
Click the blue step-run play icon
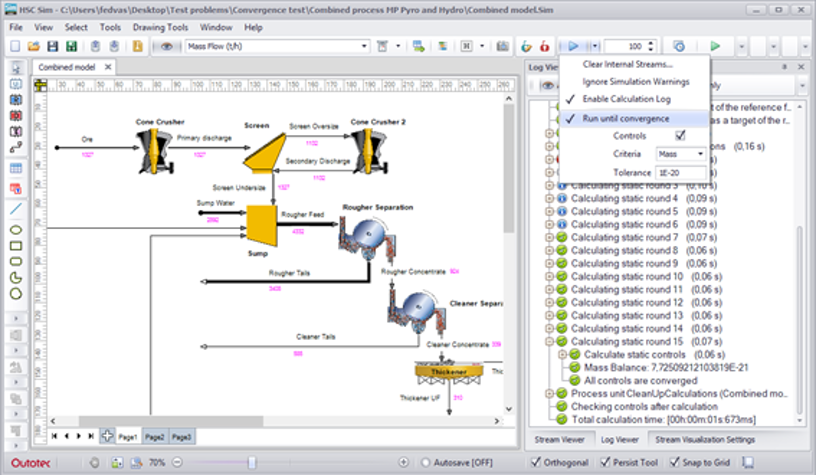tap(573, 46)
